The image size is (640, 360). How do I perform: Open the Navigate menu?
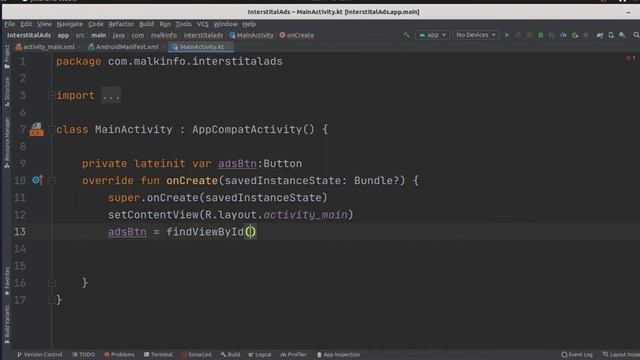(x=70, y=24)
